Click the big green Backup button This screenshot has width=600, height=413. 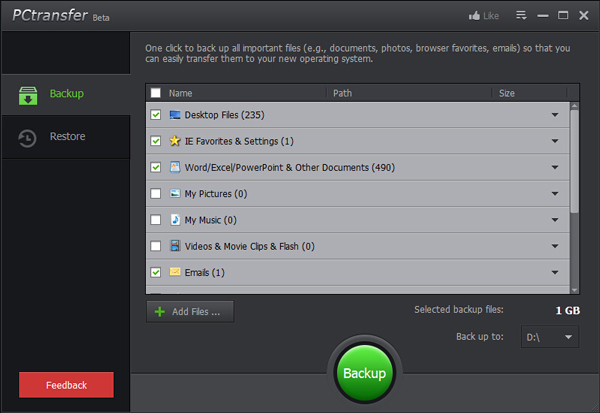(365, 373)
